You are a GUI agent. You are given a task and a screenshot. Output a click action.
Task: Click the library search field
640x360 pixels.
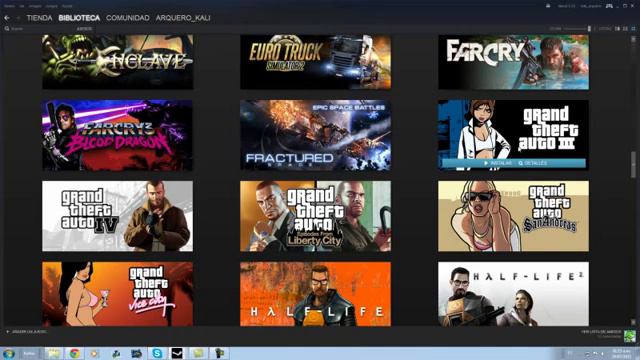pyautogui.click(x=39, y=29)
